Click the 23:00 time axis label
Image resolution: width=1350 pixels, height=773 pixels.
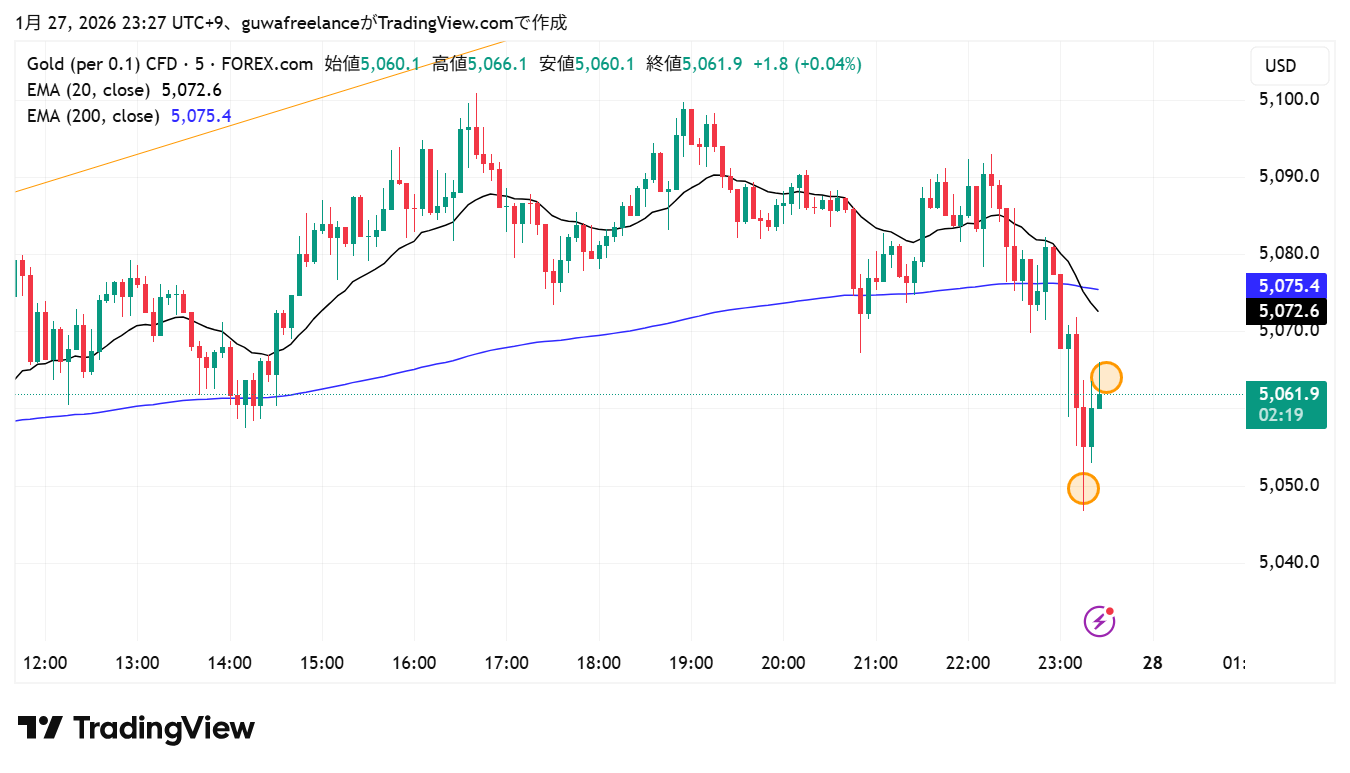(1060, 663)
